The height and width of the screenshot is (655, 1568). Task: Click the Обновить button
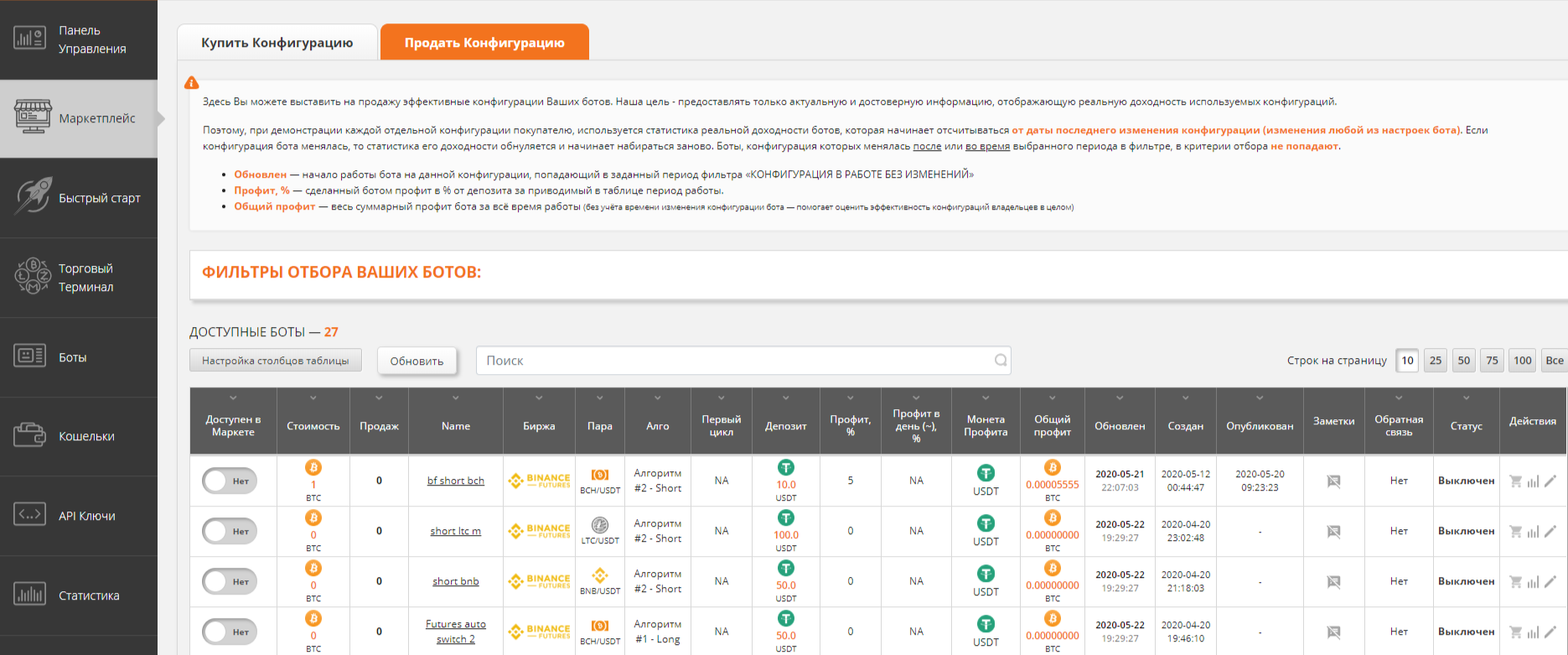coord(417,361)
